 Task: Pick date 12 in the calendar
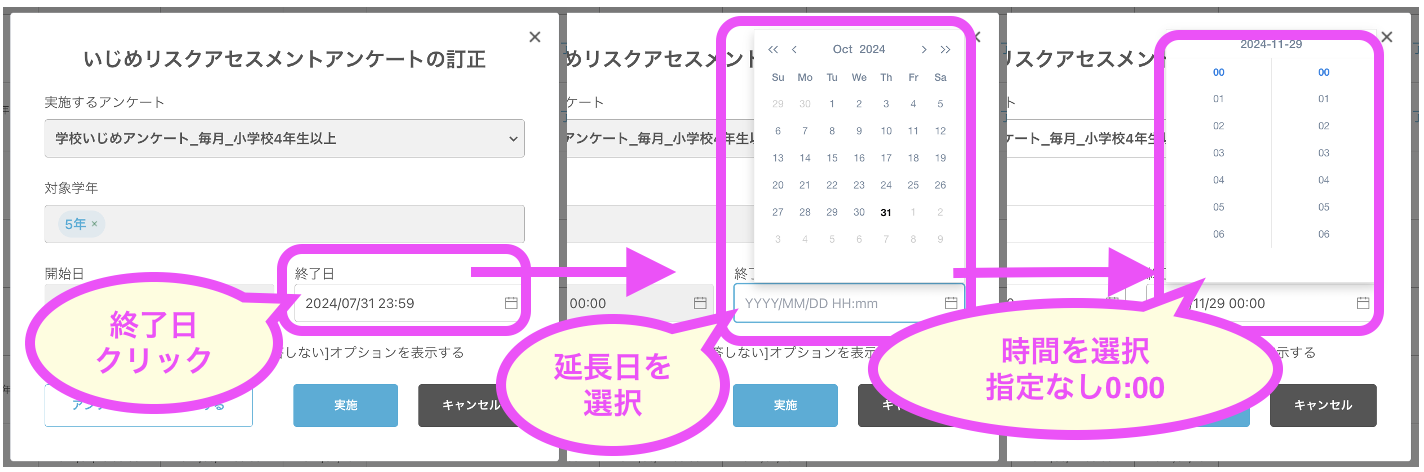940,131
